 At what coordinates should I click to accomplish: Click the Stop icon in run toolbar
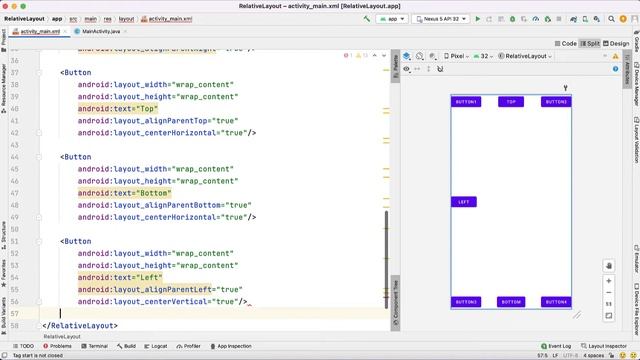pyautogui.click(x=559, y=19)
